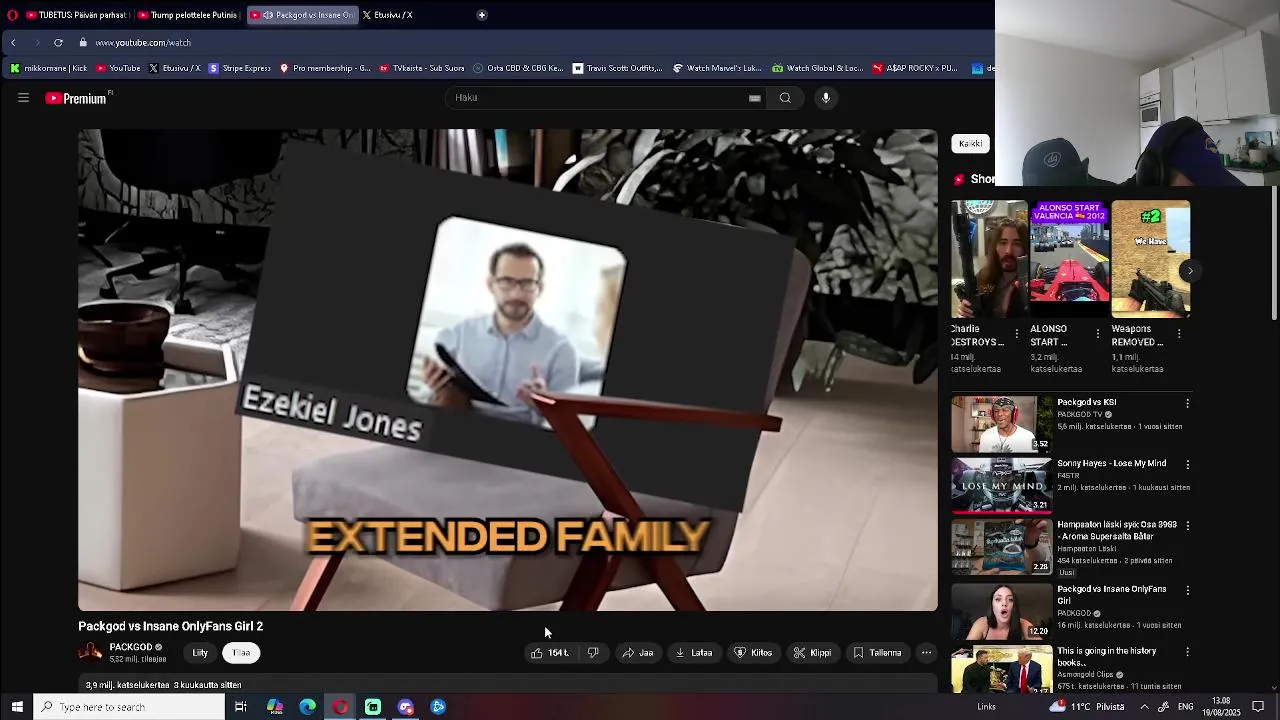The height and width of the screenshot is (720, 1280).
Task: Open the Hampaaton läski syök Osa 3993 title
Action: pos(1117,531)
